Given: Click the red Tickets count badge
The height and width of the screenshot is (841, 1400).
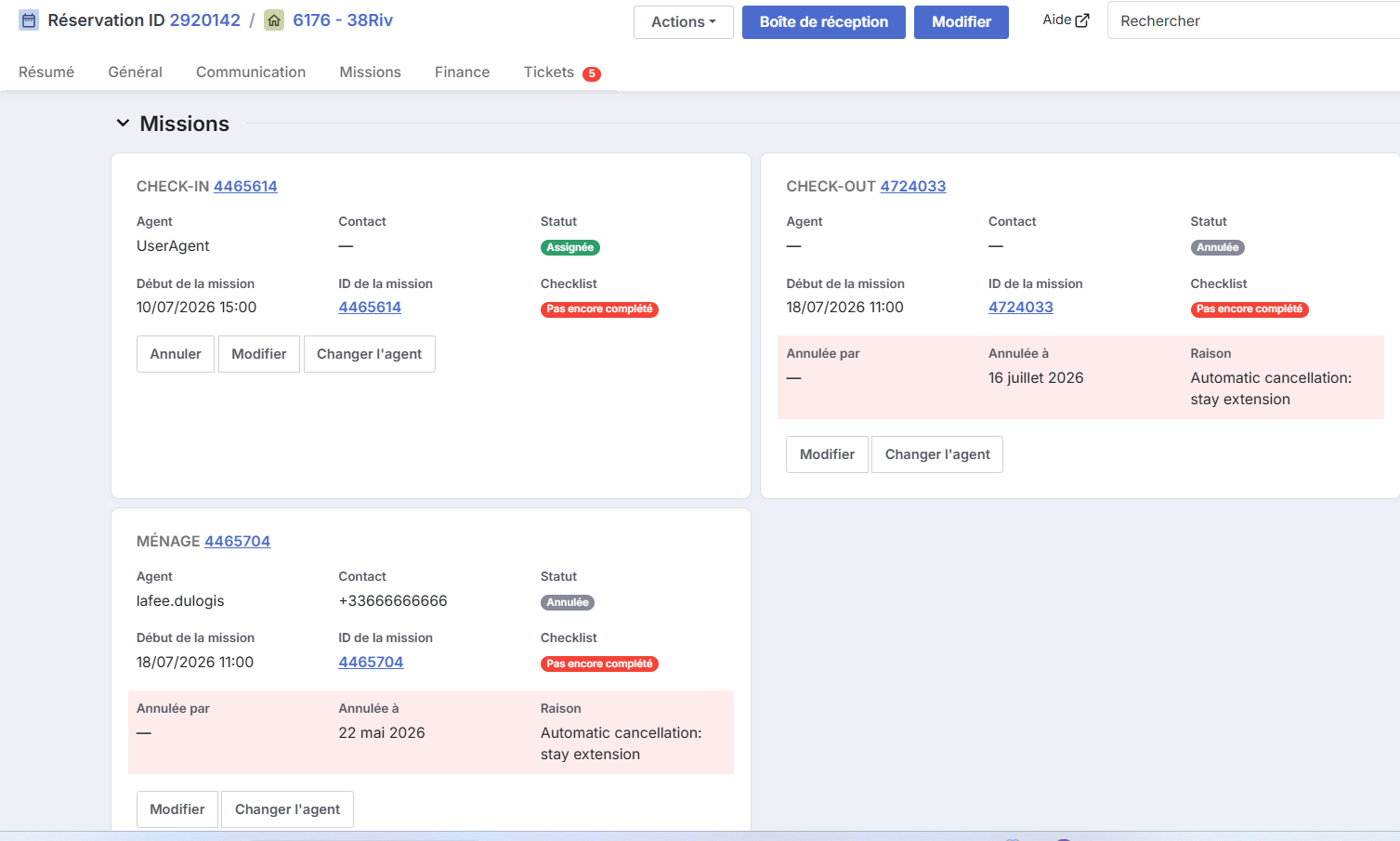Looking at the screenshot, I should pos(592,74).
